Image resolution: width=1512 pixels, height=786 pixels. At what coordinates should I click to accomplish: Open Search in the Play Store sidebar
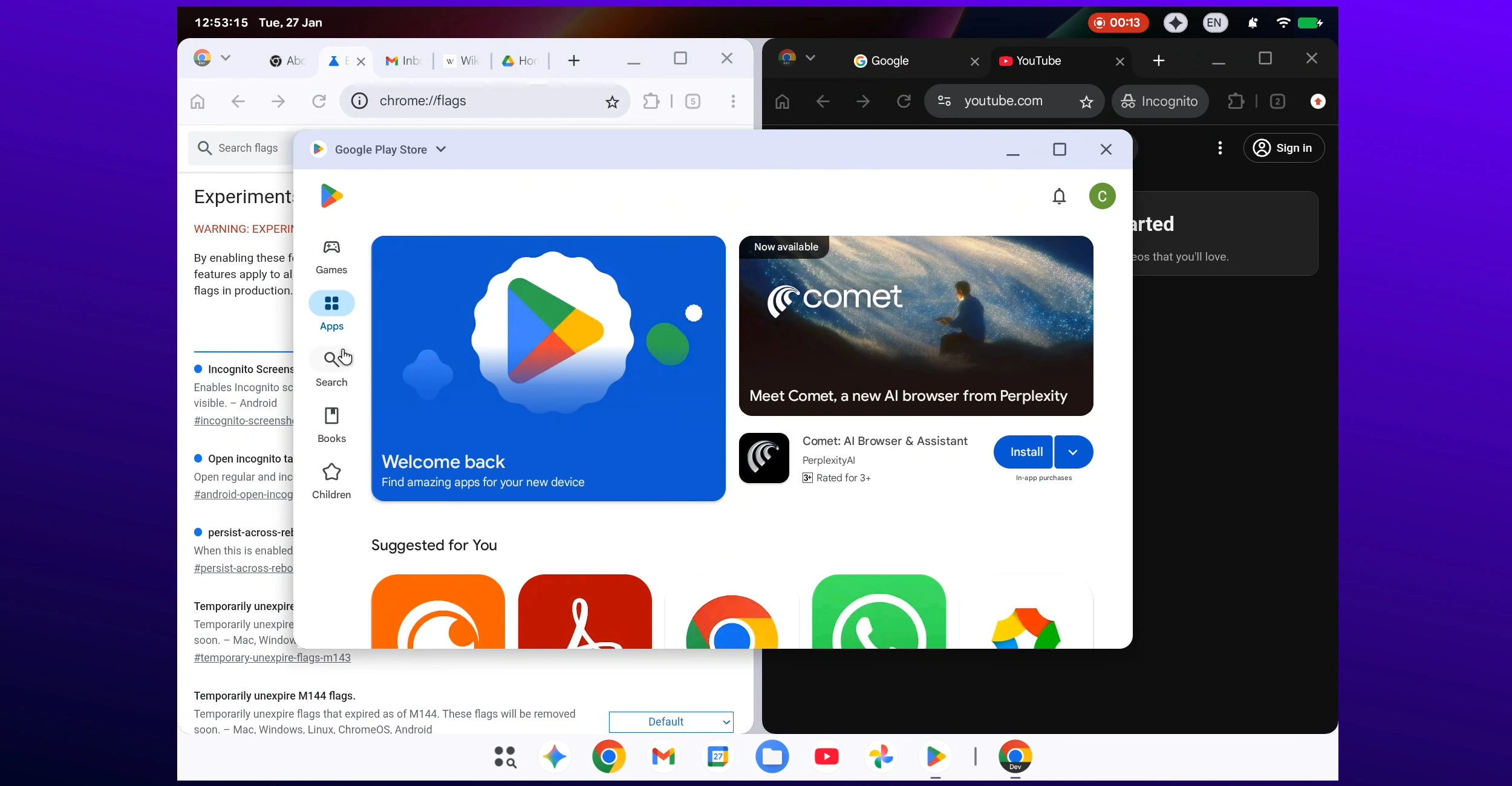pyautogui.click(x=331, y=367)
